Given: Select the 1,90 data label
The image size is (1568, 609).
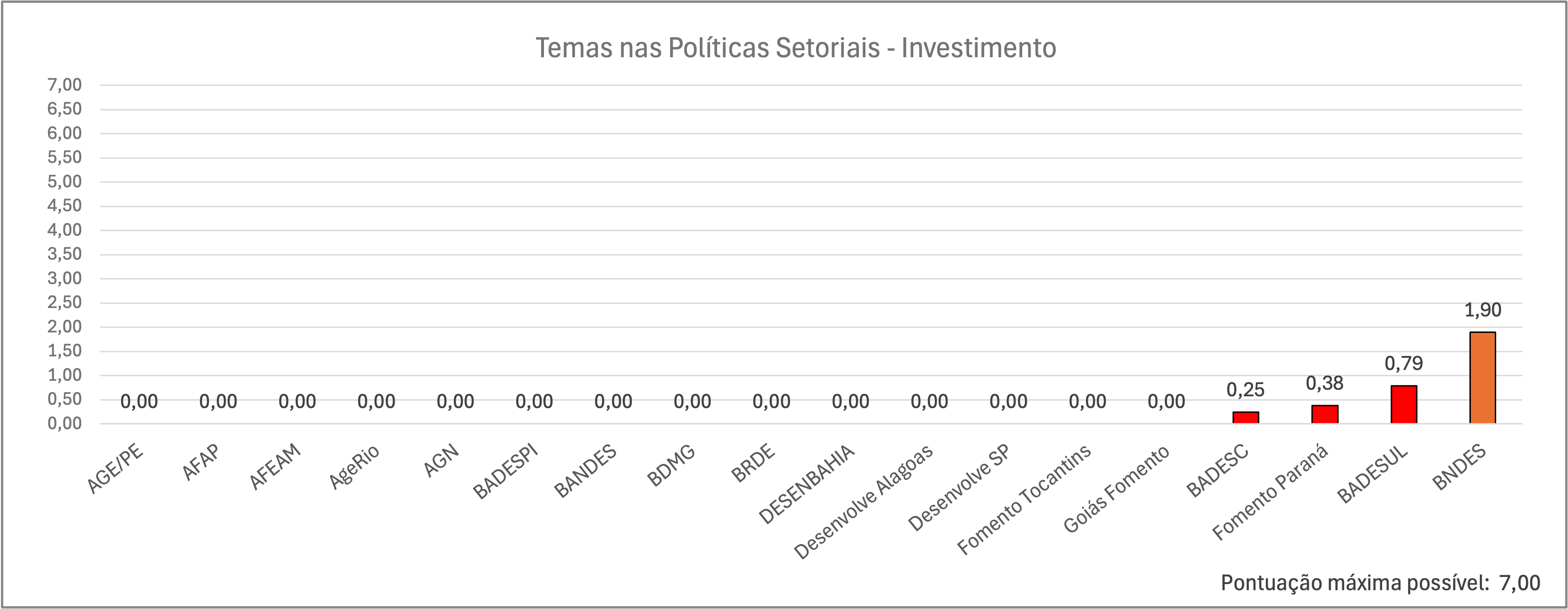Looking at the screenshot, I should click(x=1482, y=310).
